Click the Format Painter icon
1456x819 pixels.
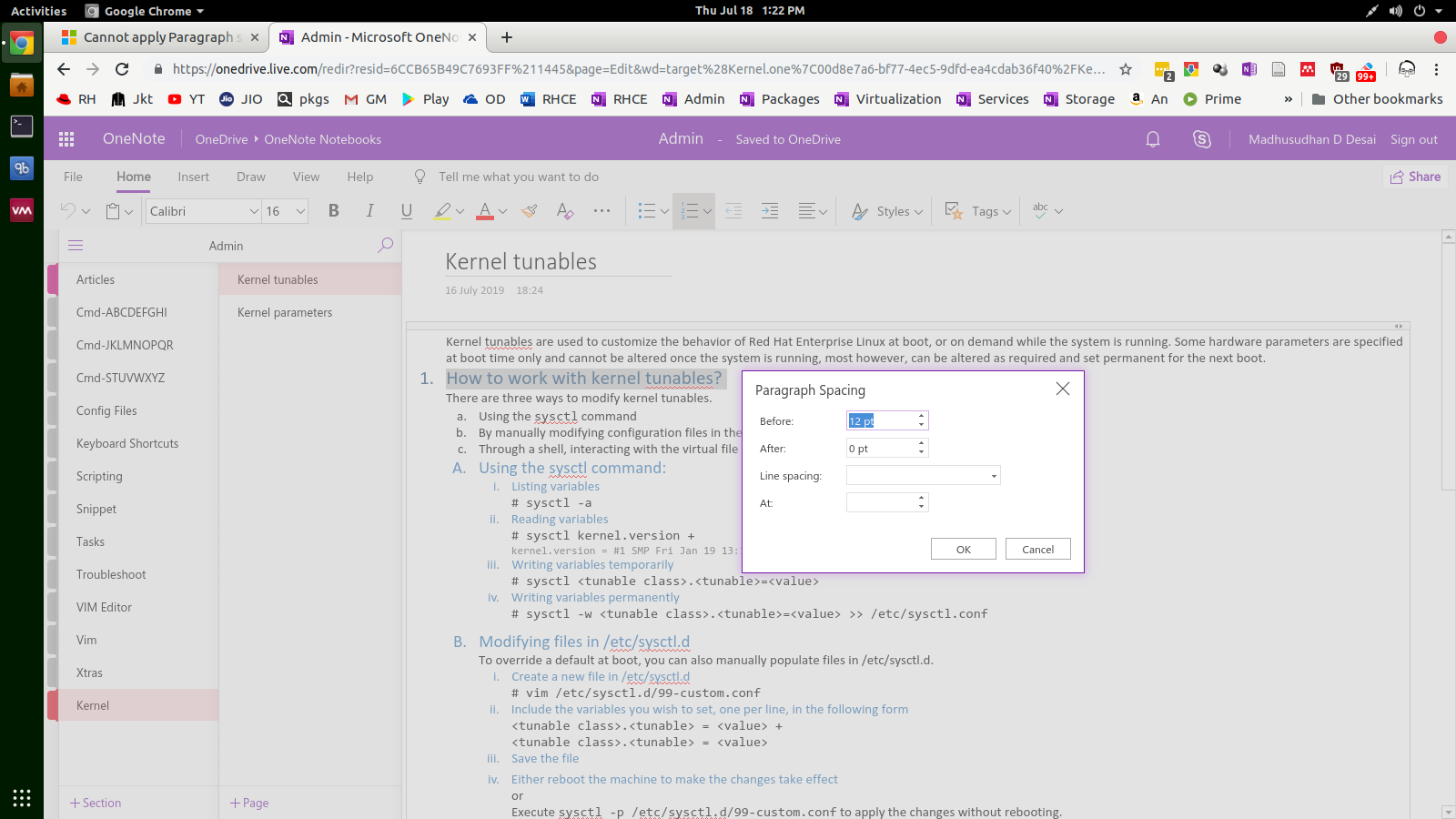coord(529,211)
